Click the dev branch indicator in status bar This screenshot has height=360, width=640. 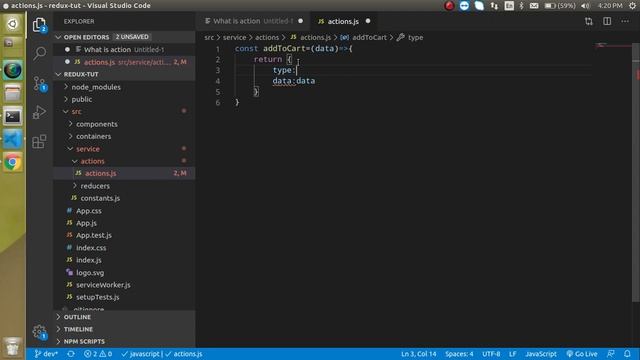(46, 354)
